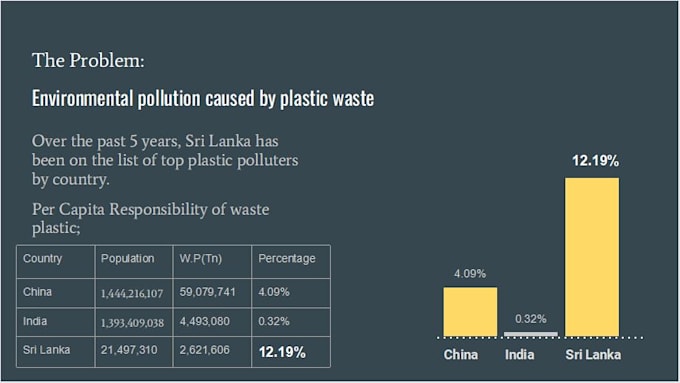Select the W.P(Tn) header cell

coord(212,262)
